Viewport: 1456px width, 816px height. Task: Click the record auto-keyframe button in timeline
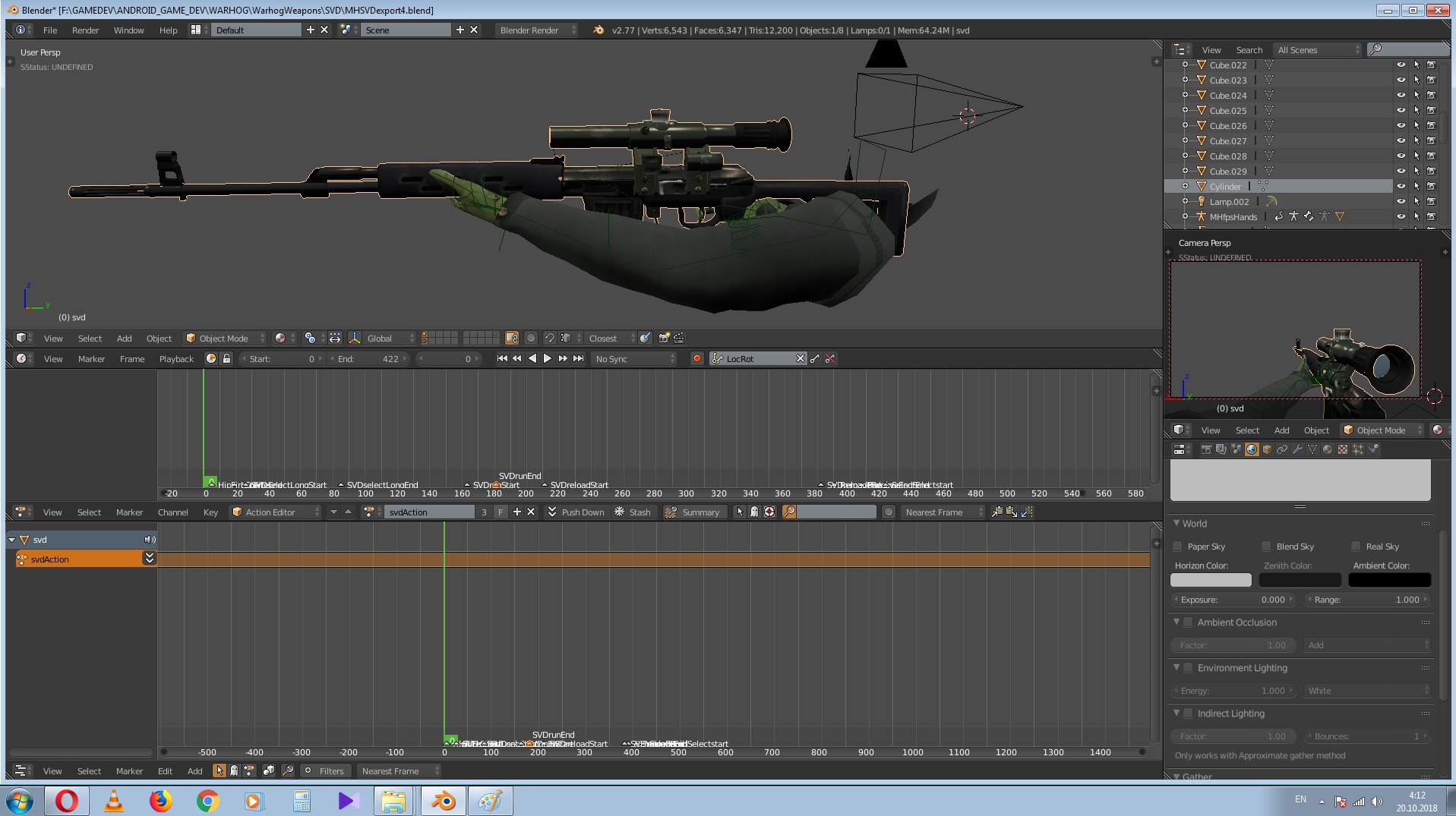[696, 359]
